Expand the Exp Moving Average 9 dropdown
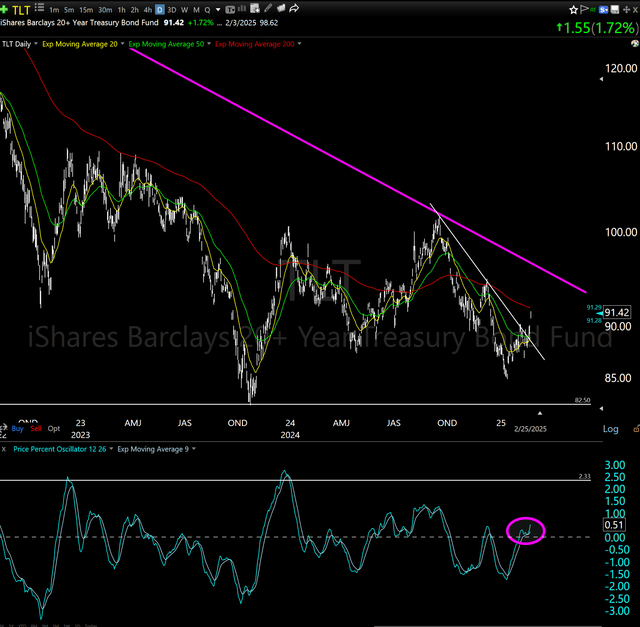 194,449
